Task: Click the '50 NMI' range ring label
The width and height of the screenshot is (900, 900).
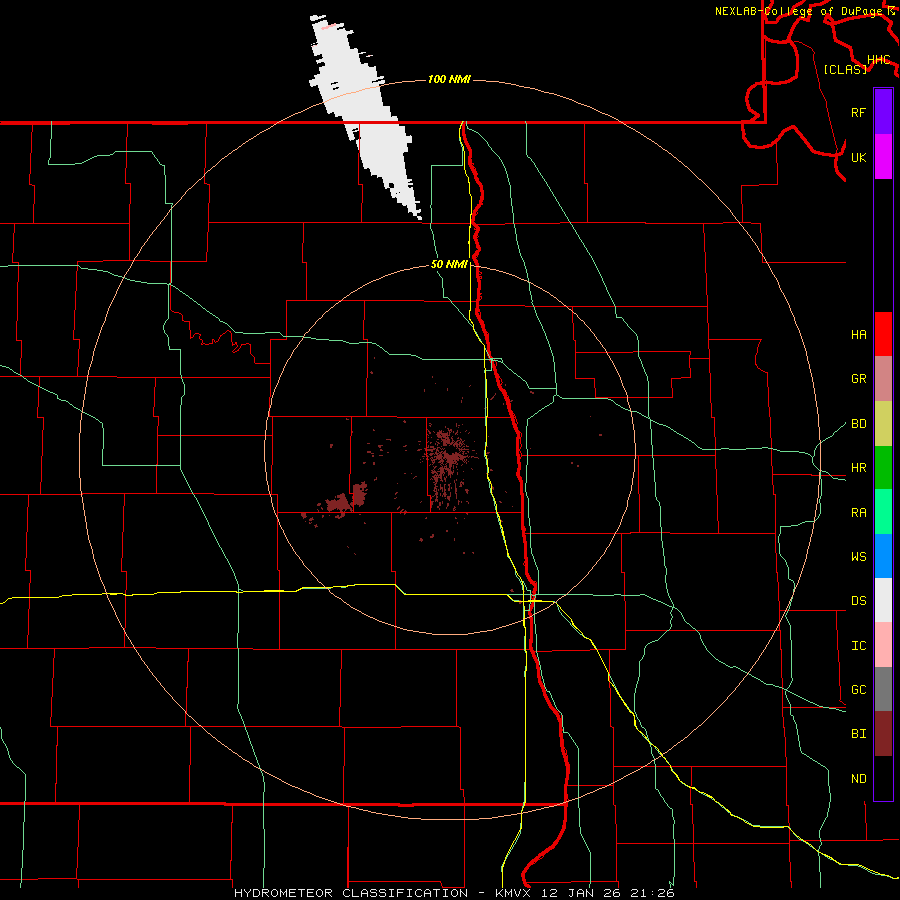Action: tap(449, 264)
